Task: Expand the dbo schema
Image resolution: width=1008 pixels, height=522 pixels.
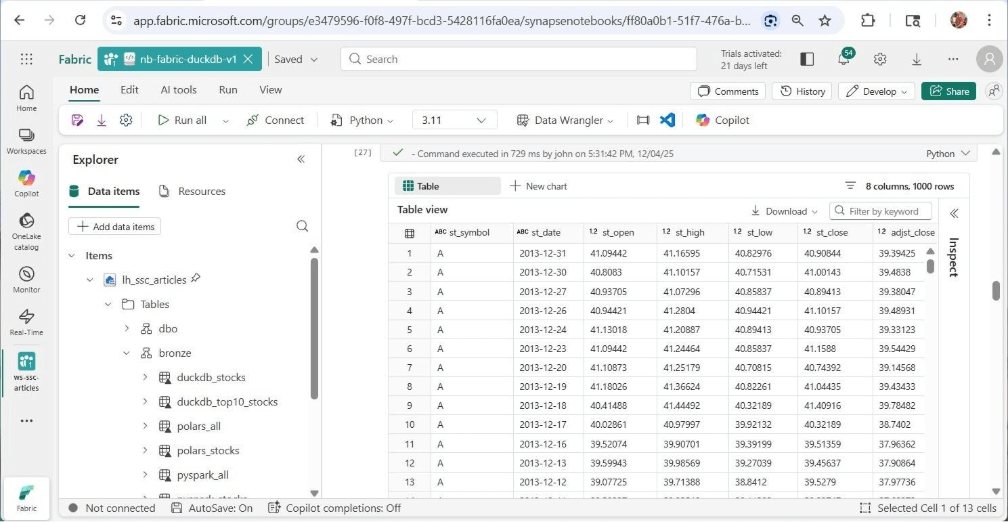Action: pos(127,328)
